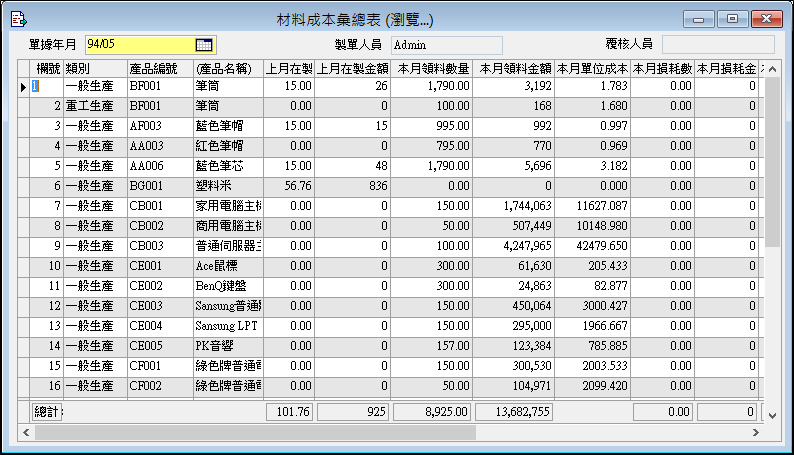This screenshot has height=455, width=794.
Task: Select the row with product code BG001
Action: [x=160, y=186]
